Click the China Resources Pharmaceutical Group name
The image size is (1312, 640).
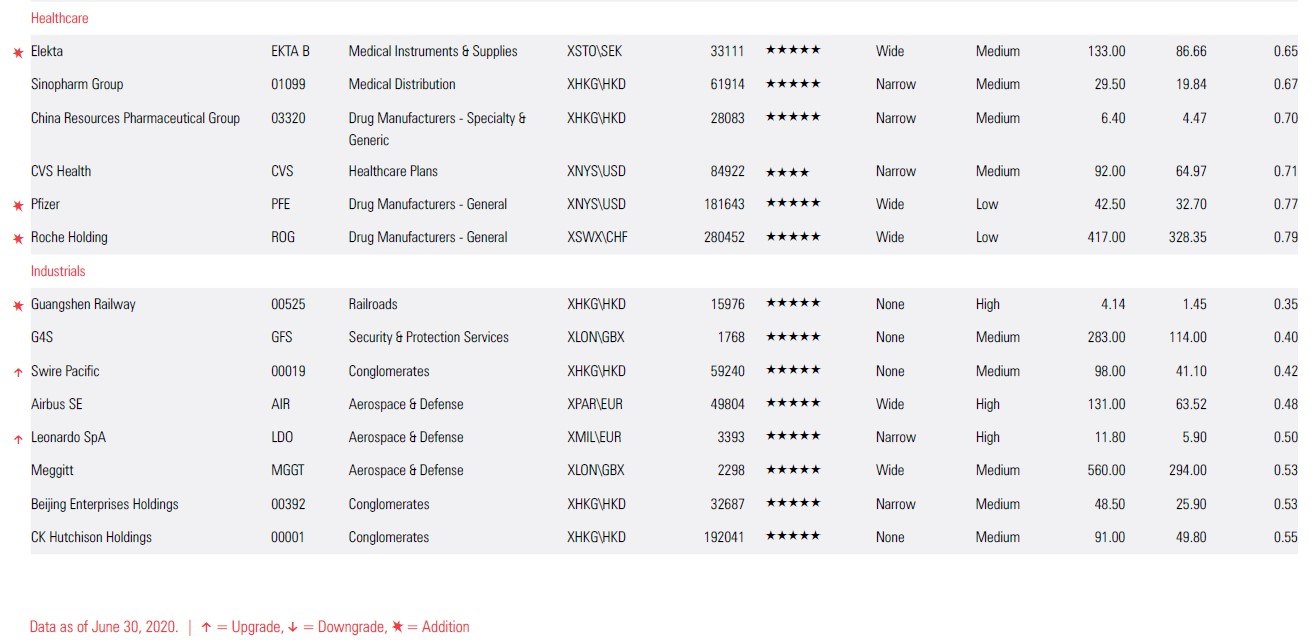[x=135, y=118]
